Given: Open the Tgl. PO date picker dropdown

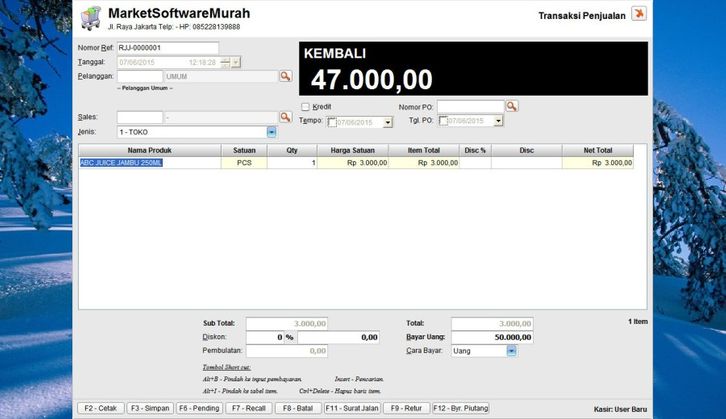Looking at the screenshot, I should click(x=498, y=121).
